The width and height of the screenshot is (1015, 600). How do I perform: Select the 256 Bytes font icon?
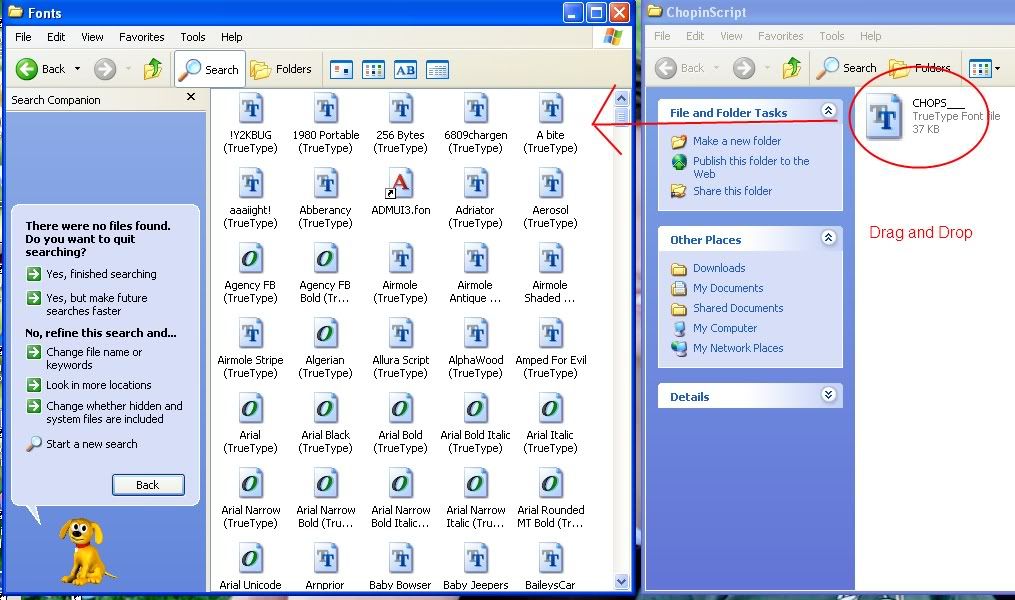(x=401, y=109)
